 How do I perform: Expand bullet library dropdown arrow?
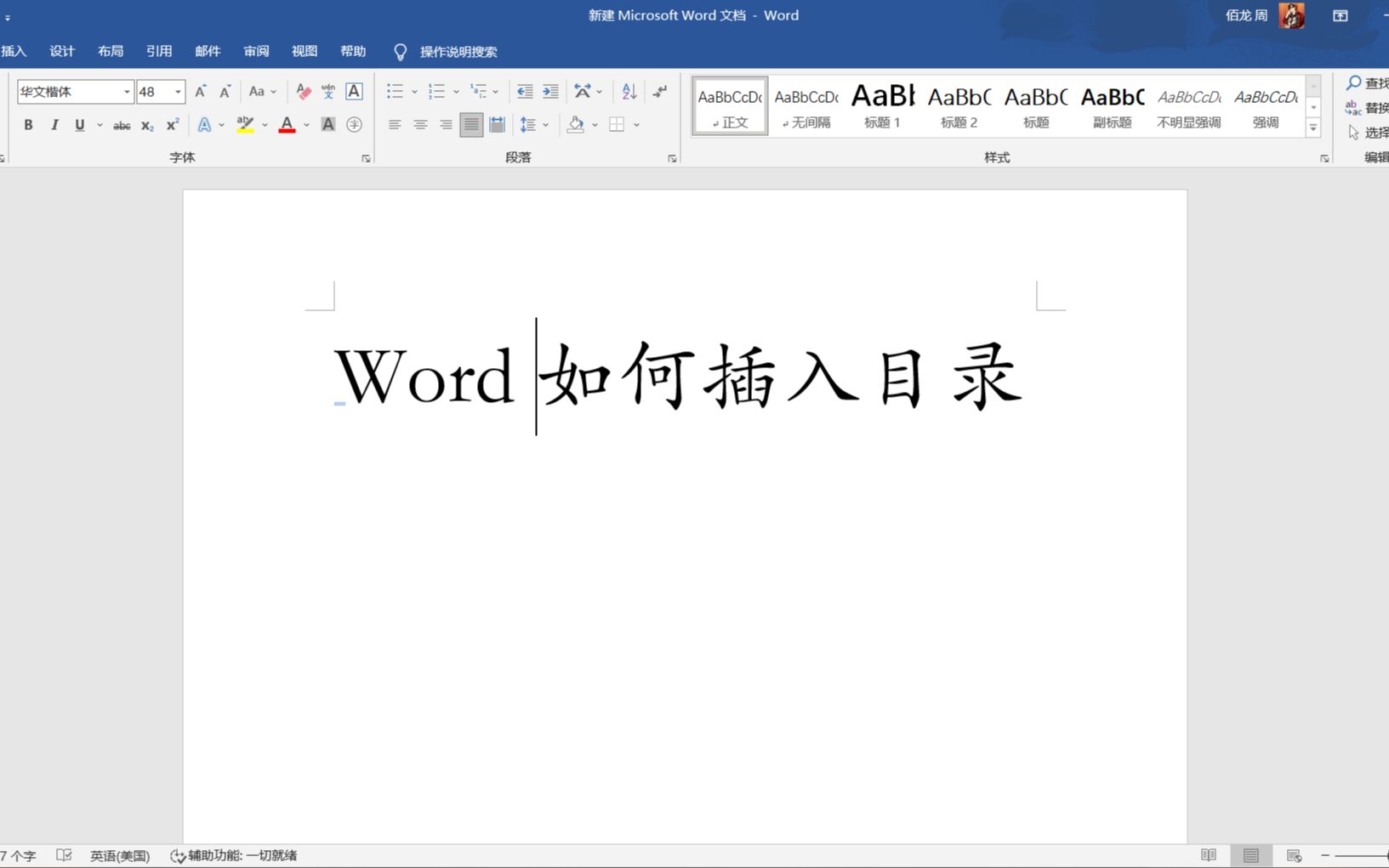[x=414, y=92]
